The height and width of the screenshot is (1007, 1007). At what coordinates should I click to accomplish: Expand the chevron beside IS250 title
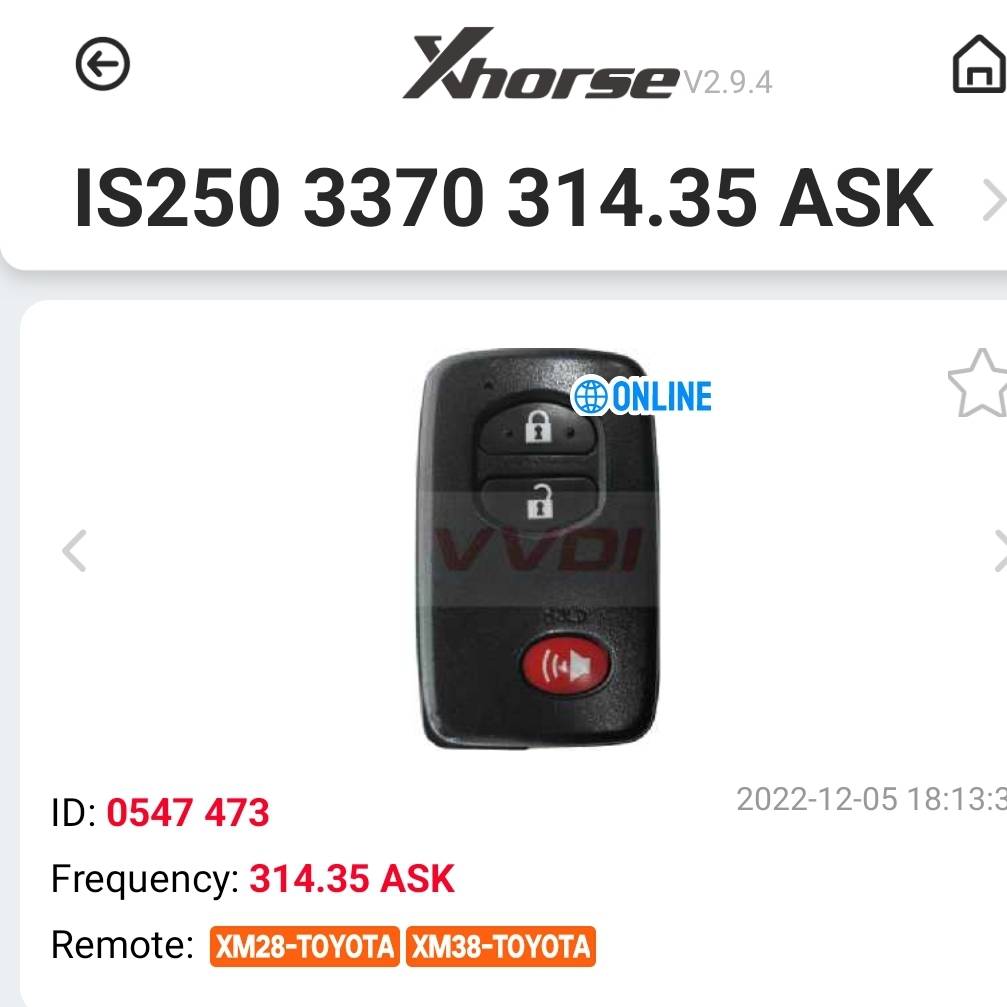[994, 200]
